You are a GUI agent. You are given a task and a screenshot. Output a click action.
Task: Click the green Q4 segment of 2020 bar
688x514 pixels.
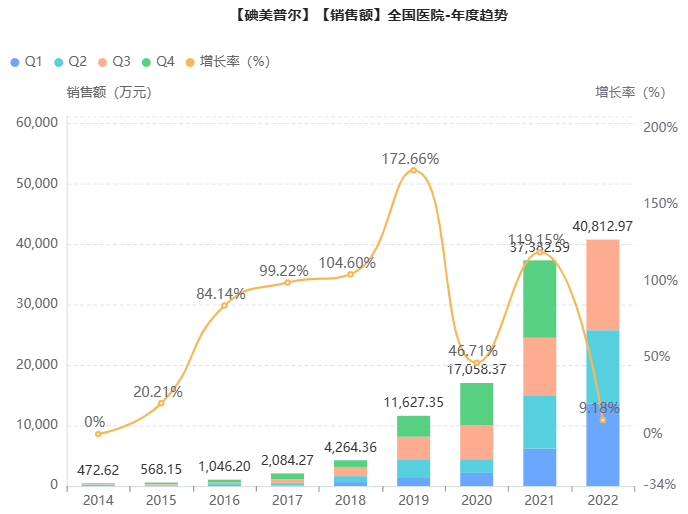pos(477,404)
